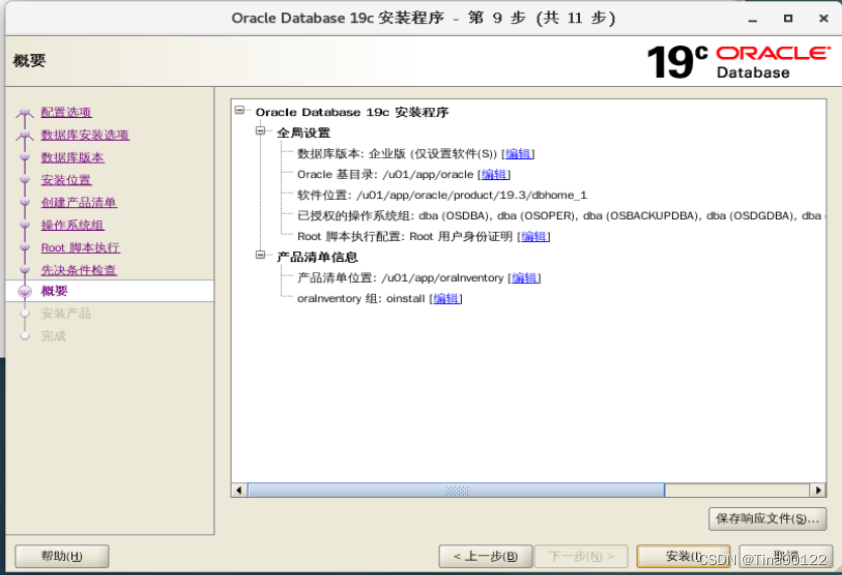Select the 软件位置 row in summary tree
The image size is (842, 575).
442,195
